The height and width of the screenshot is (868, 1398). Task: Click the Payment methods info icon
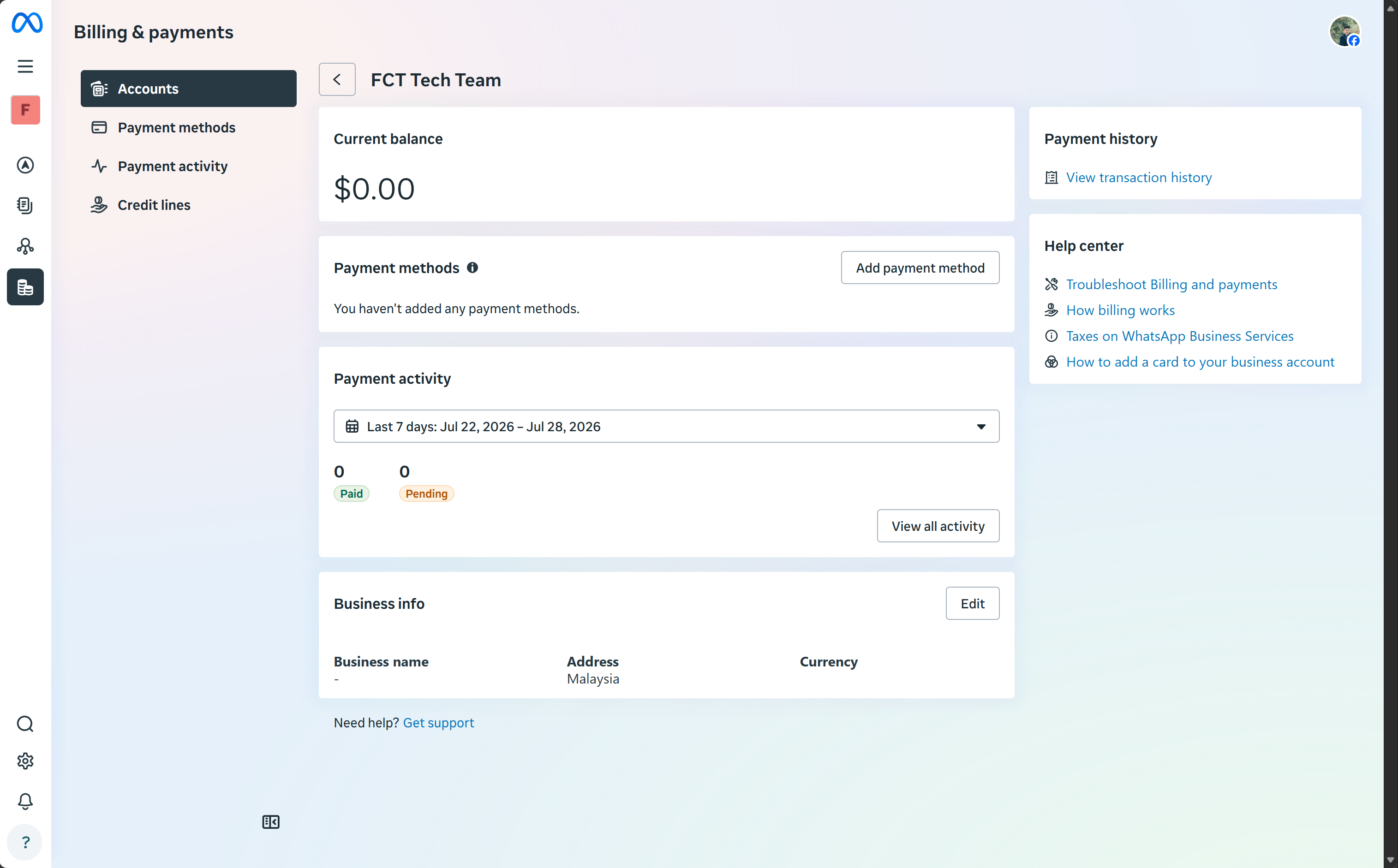[x=472, y=268]
